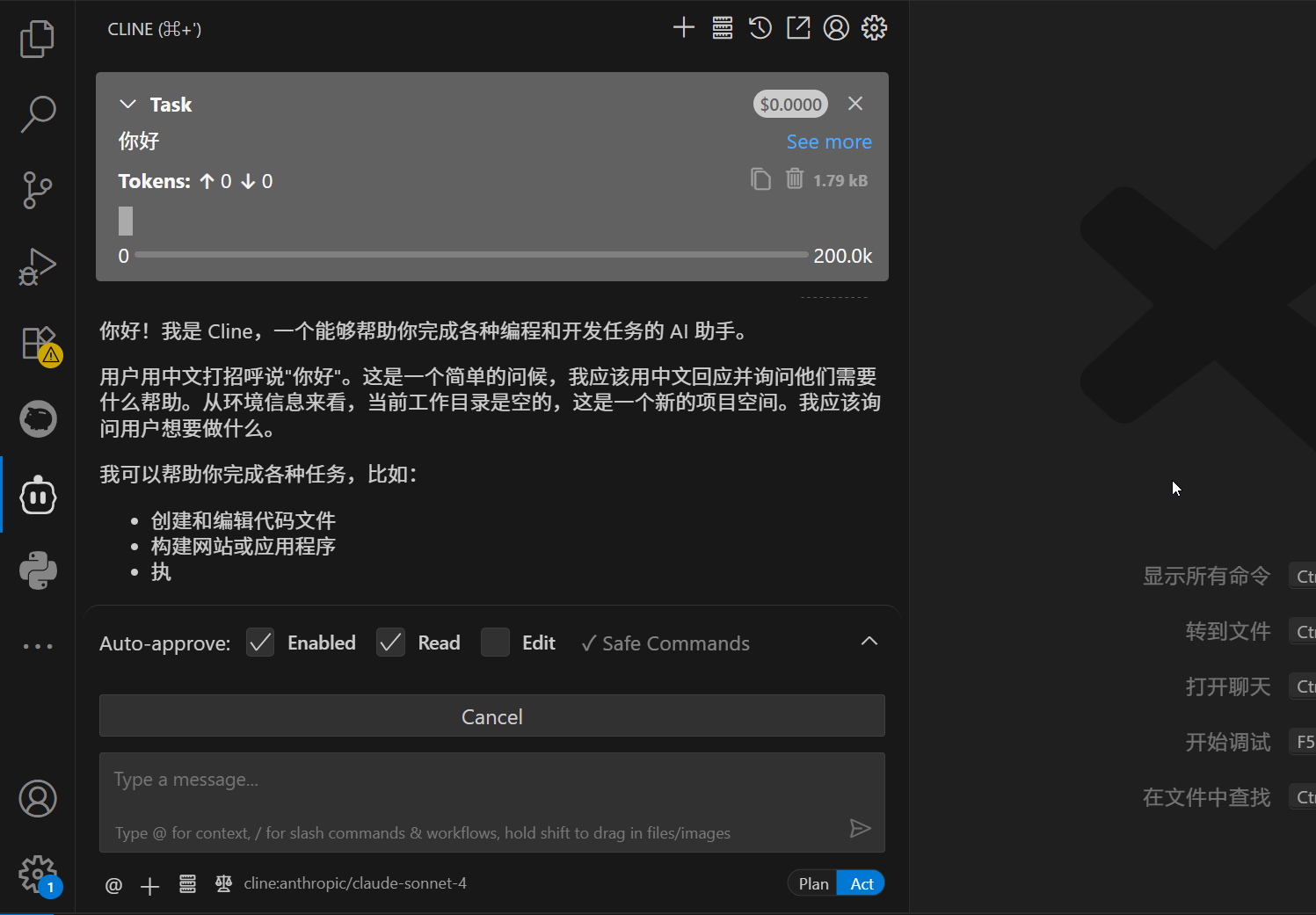Open Cline settings gear in panel header
This screenshot has height=915, width=1316.
click(874, 28)
